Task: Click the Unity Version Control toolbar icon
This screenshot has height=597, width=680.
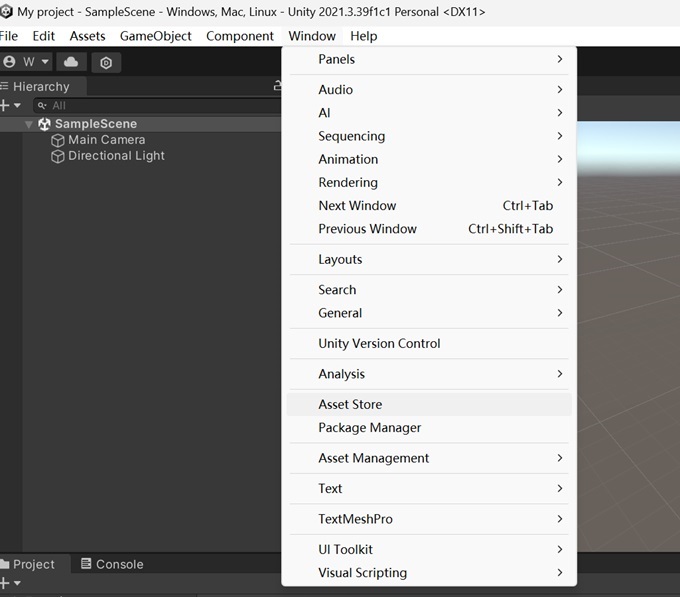Action: [106, 63]
